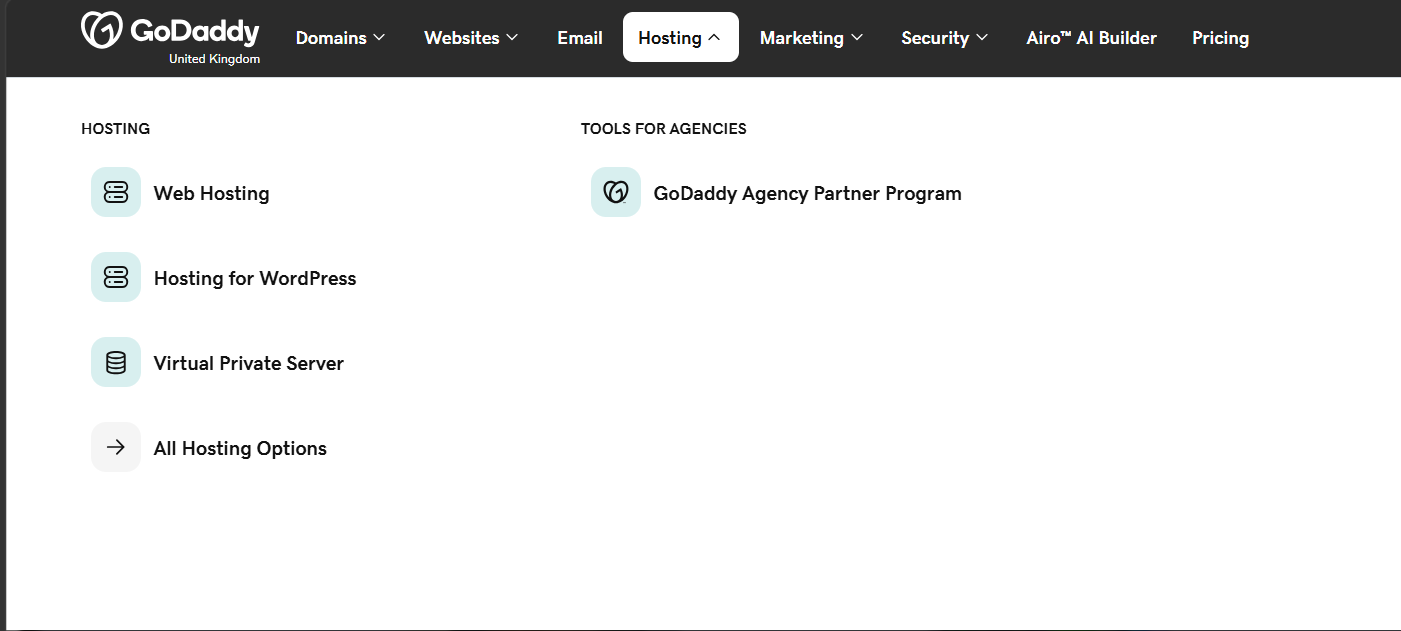Click the Virtual Private Server database icon
The height and width of the screenshot is (631, 1401).
point(116,362)
